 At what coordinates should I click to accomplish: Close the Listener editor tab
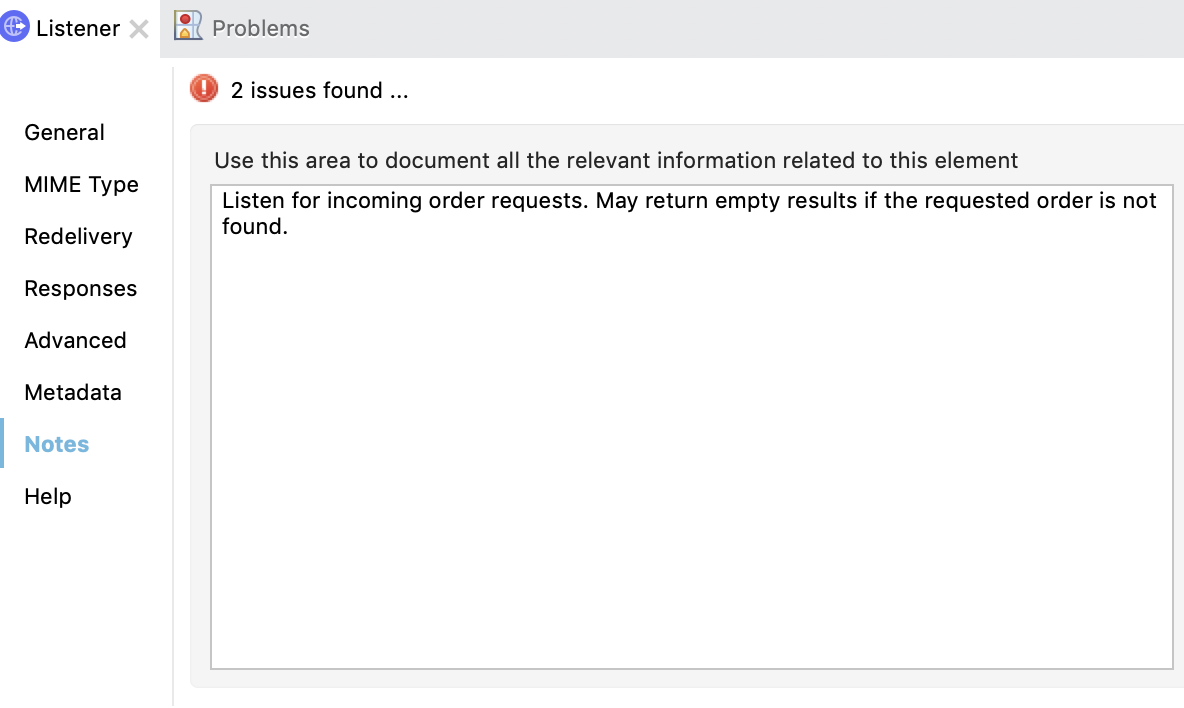click(138, 28)
